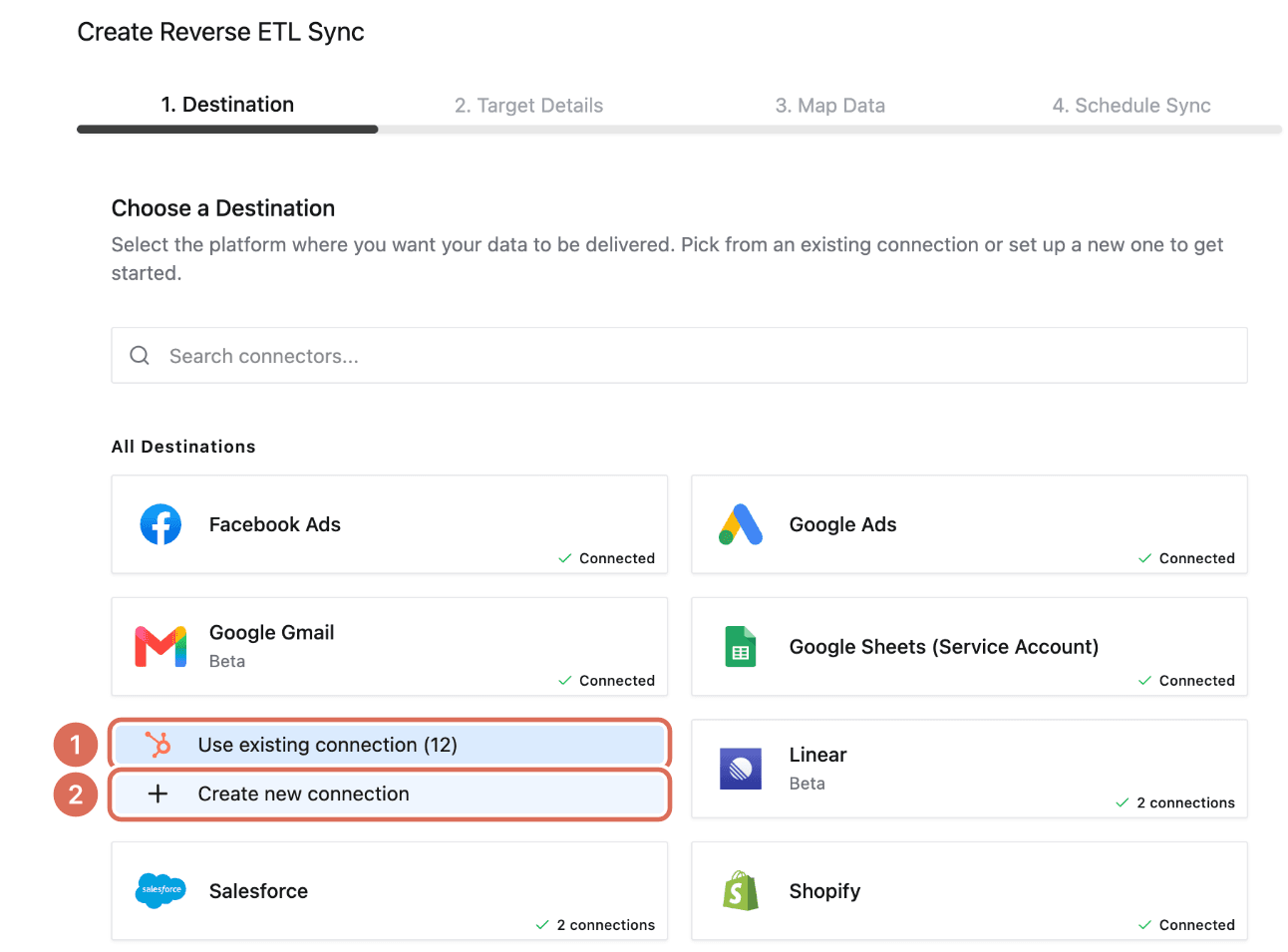Click the Google Sheets logo icon
Image resolution: width=1288 pixels, height=952 pixels.
(741, 647)
